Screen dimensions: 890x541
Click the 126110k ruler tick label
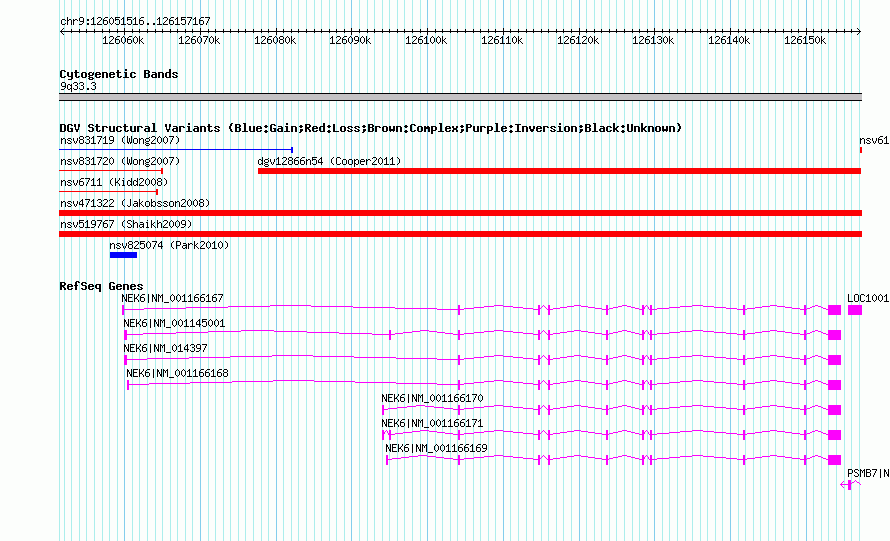coord(502,40)
